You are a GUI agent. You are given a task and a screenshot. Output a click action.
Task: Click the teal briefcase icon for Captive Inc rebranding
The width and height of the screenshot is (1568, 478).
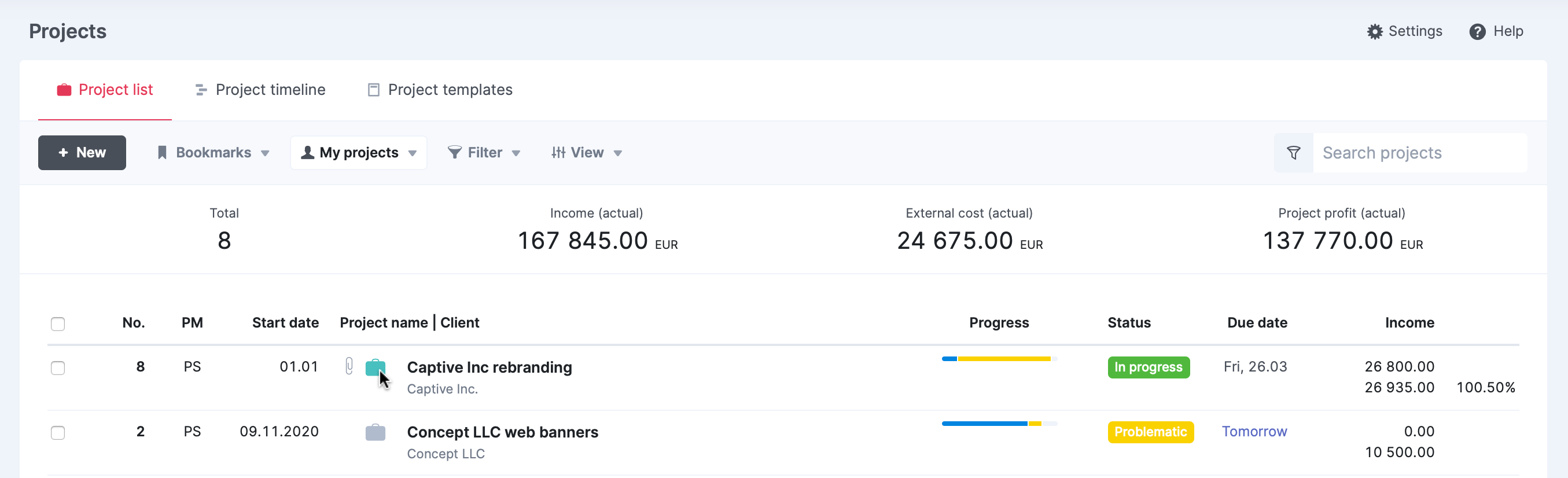(x=375, y=368)
